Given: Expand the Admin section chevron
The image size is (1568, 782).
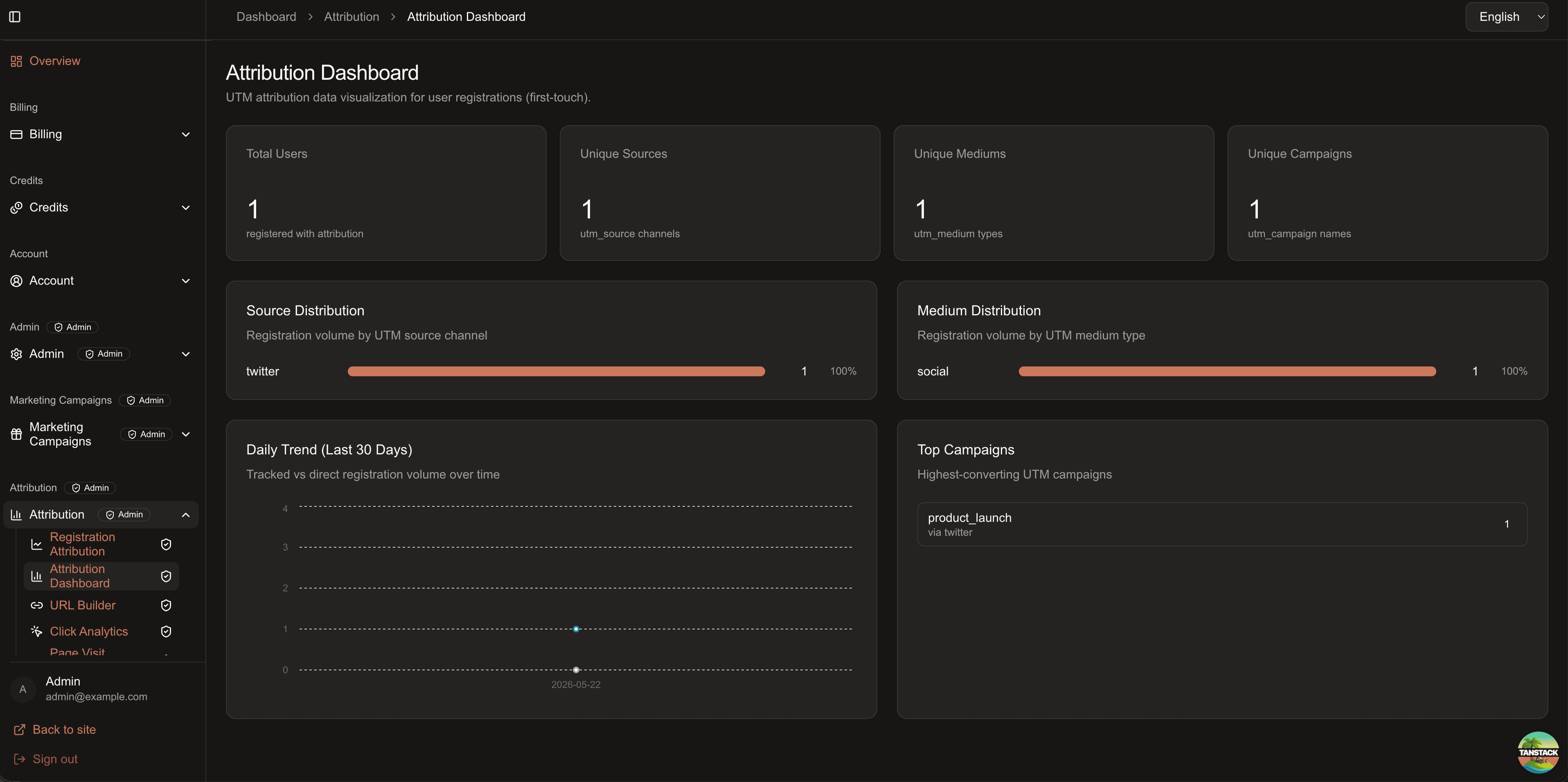Looking at the screenshot, I should click(186, 354).
